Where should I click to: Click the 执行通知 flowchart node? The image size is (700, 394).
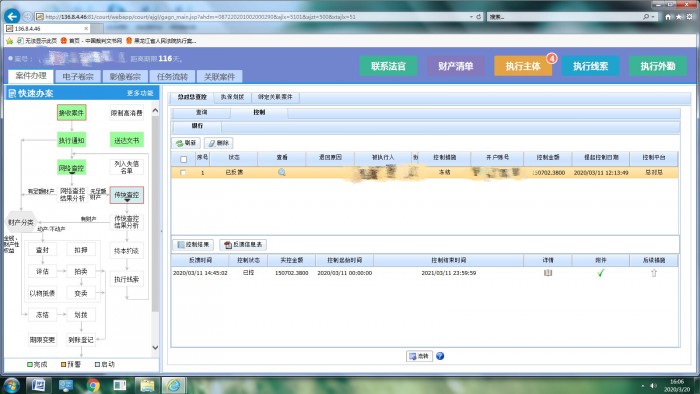click(x=71, y=141)
